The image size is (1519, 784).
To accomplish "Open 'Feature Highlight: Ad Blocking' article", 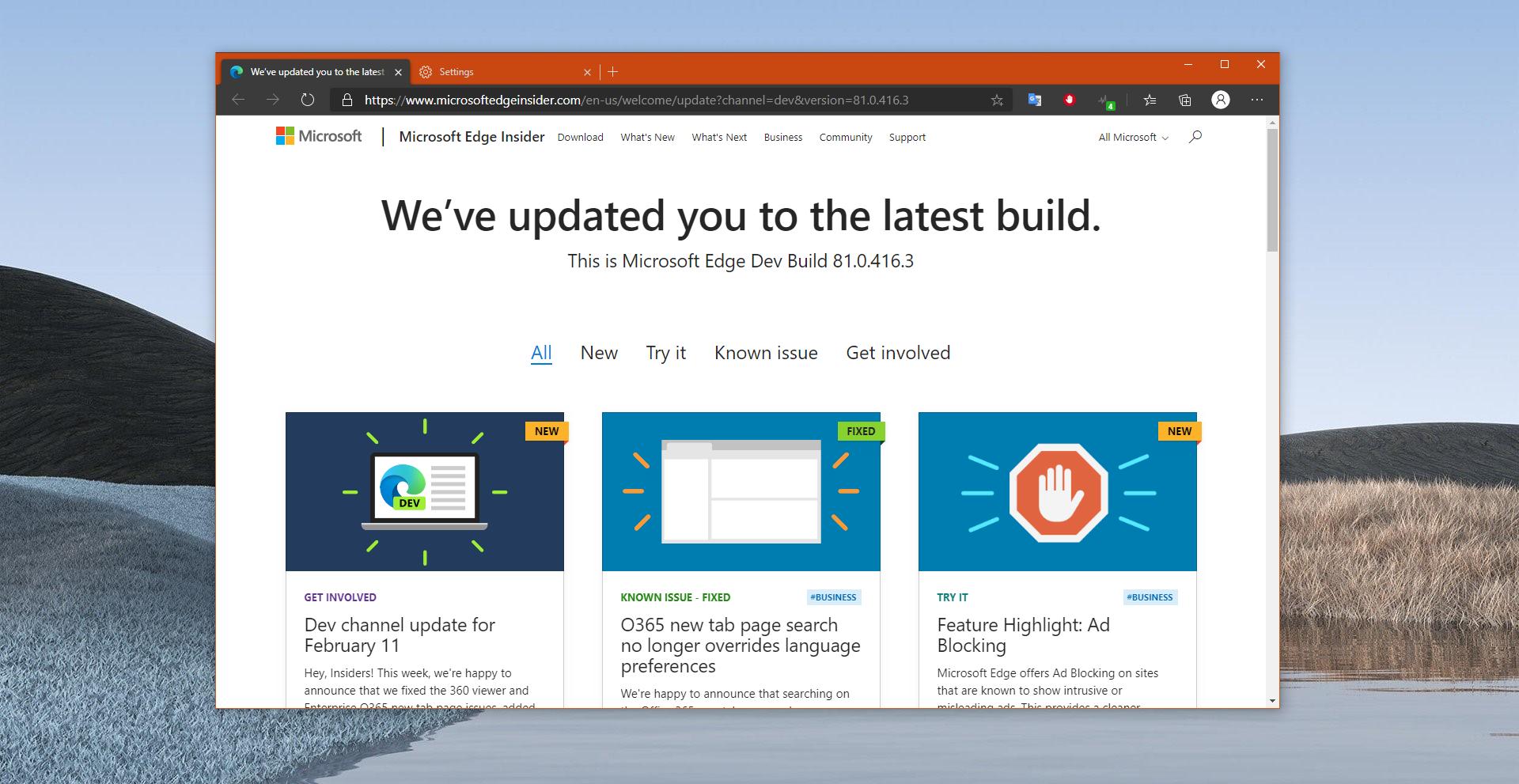I will click(x=1023, y=635).
